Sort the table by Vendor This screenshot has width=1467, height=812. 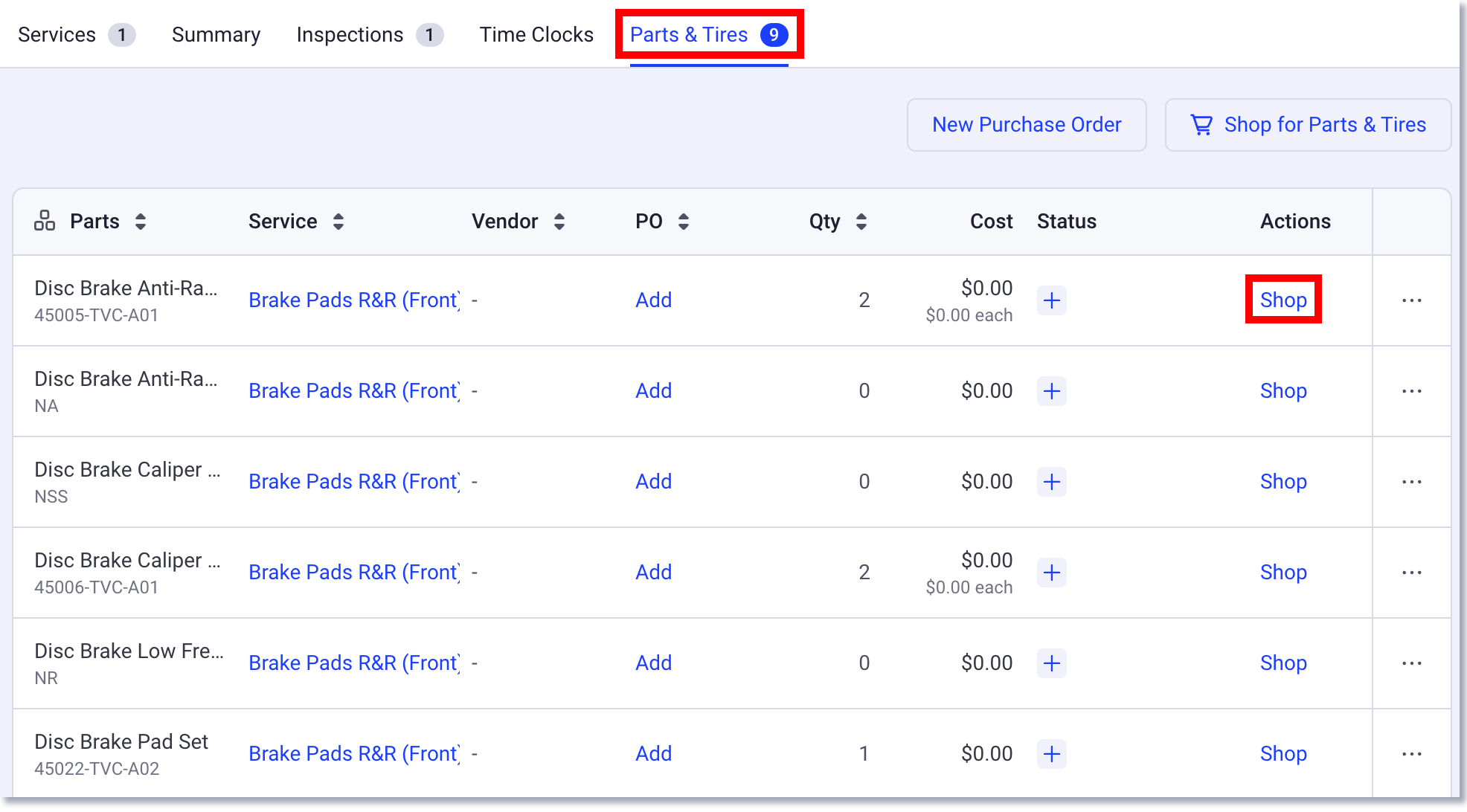coord(559,221)
